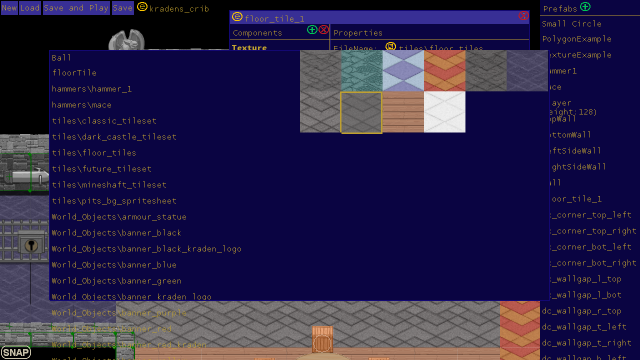The image size is (640, 360).
Task: Select PolygonExample prefab
Action: tap(576, 39)
